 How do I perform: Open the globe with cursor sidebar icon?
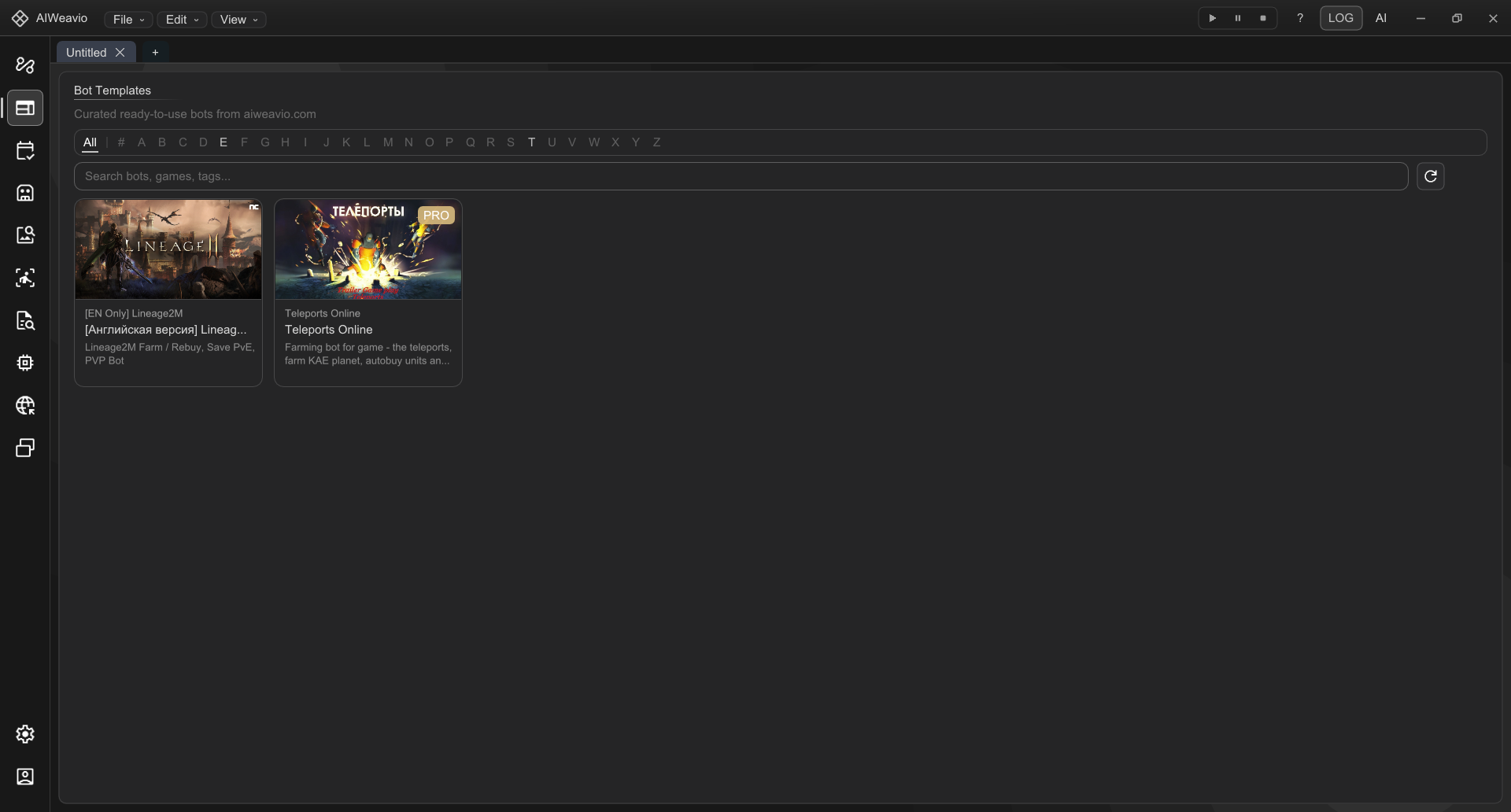(25, 405)
